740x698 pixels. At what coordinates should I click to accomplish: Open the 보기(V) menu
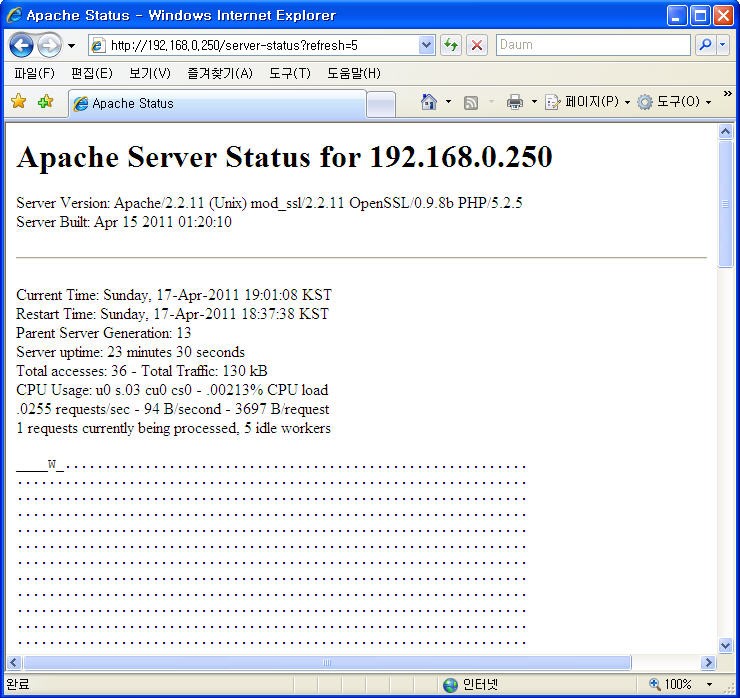point(150,73)
